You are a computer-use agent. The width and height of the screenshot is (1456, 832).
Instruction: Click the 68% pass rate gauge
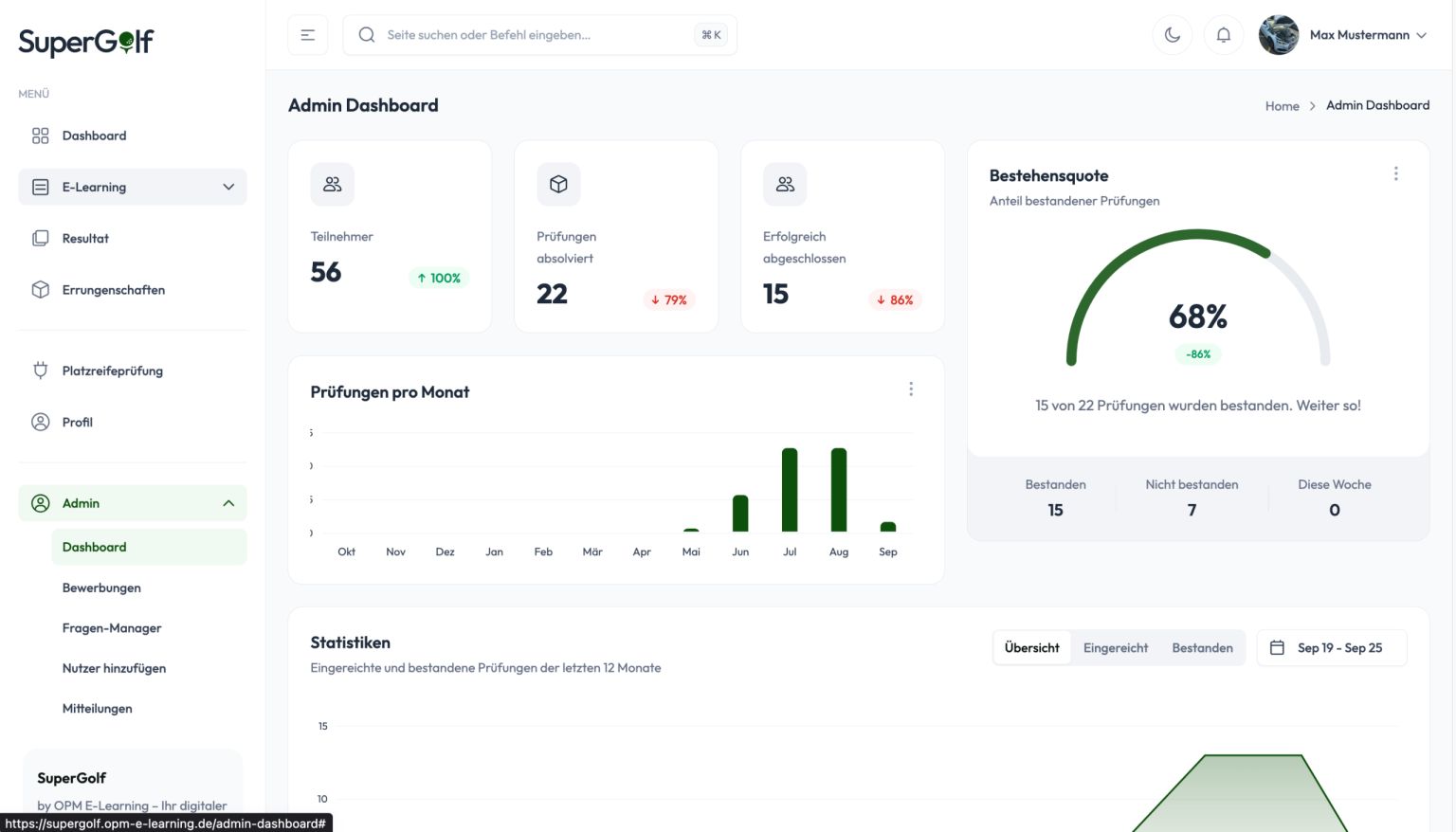[1198, 299]
